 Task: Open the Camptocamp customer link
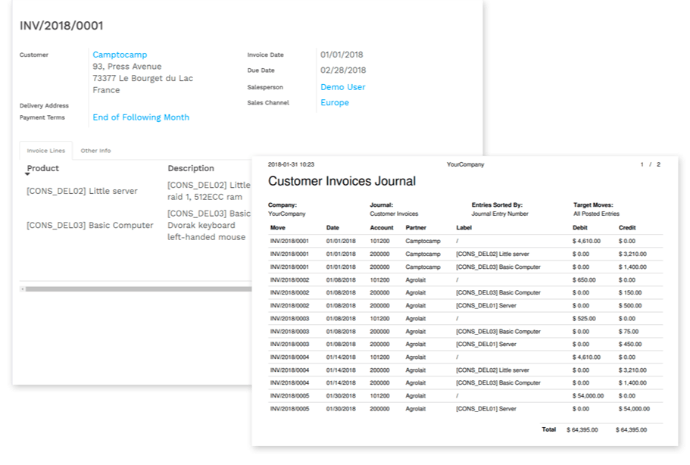[x=123, y=55]
